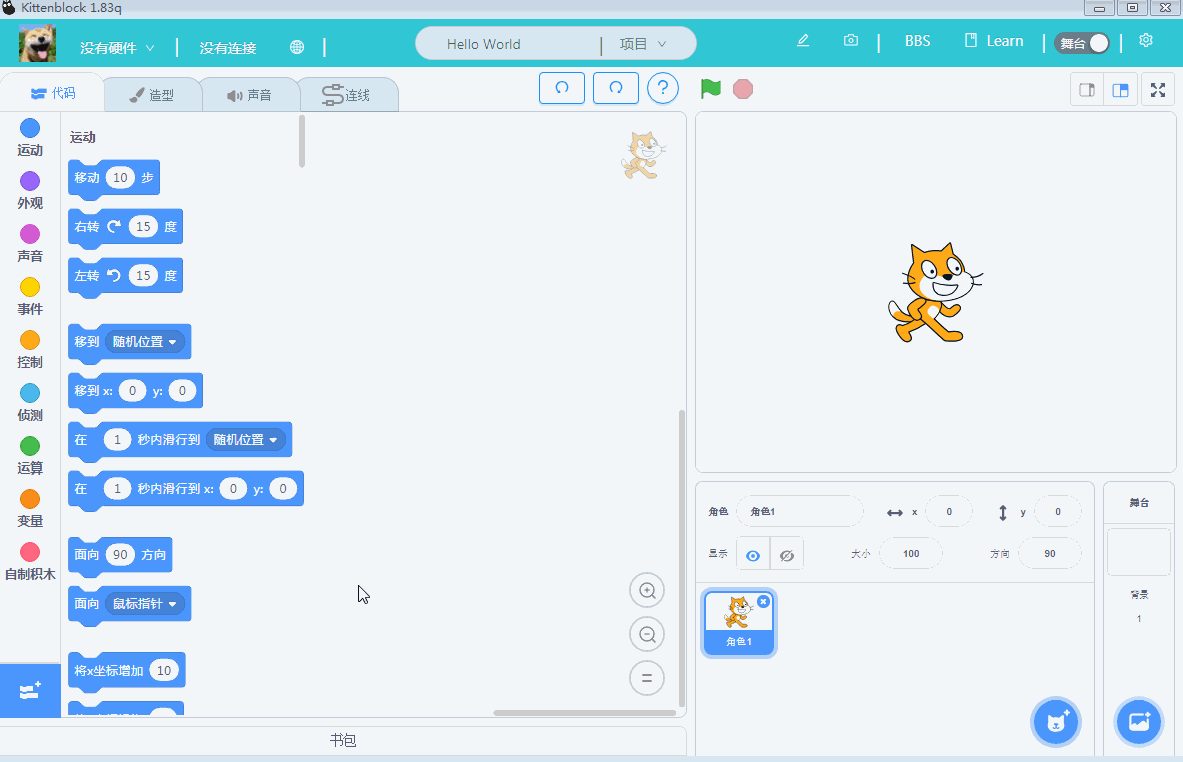Click the pencil edit icon in header
Viewport: 1183px width, 762px height.
point(803,41)
